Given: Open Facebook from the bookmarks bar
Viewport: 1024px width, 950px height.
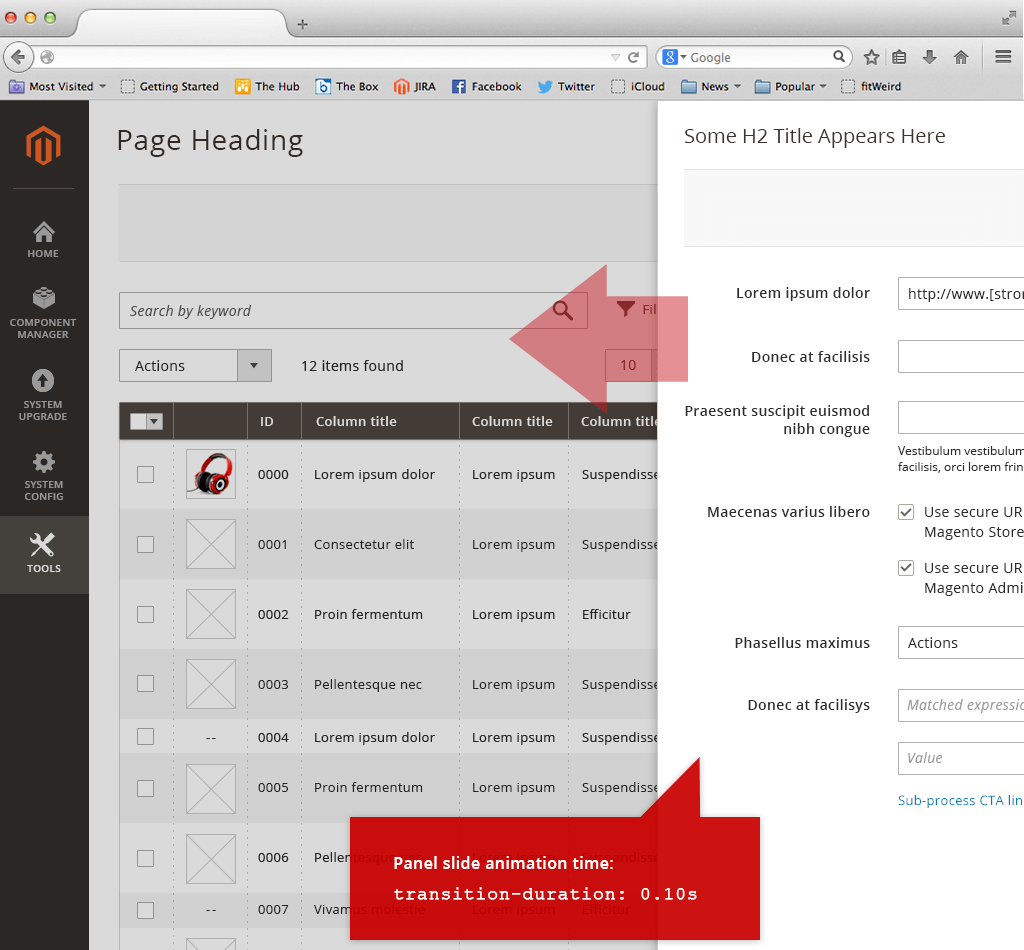Looking at the screenshot, I should click(487, 86).
